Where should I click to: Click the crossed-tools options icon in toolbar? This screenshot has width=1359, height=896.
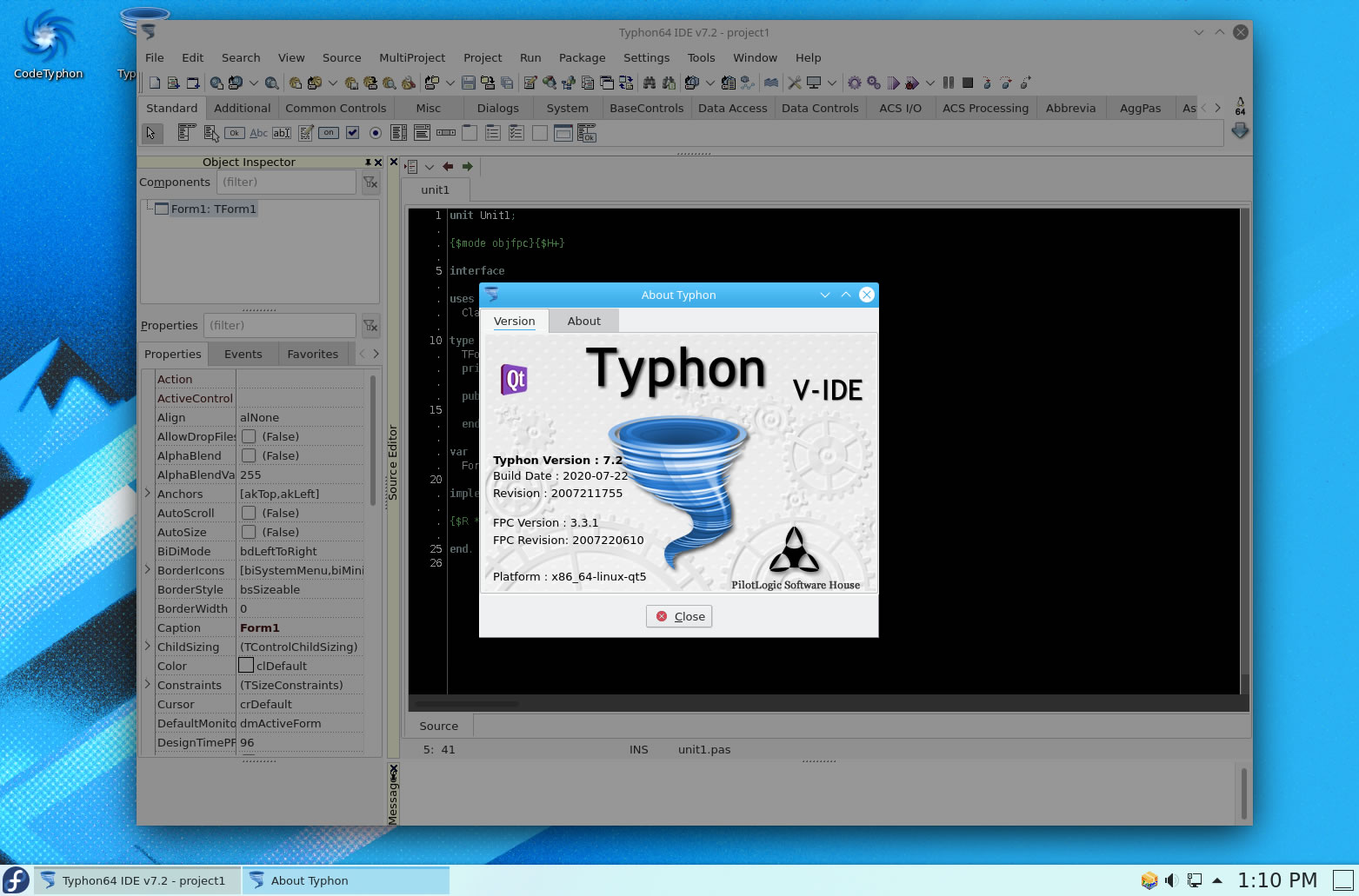[x=795, y=83]
